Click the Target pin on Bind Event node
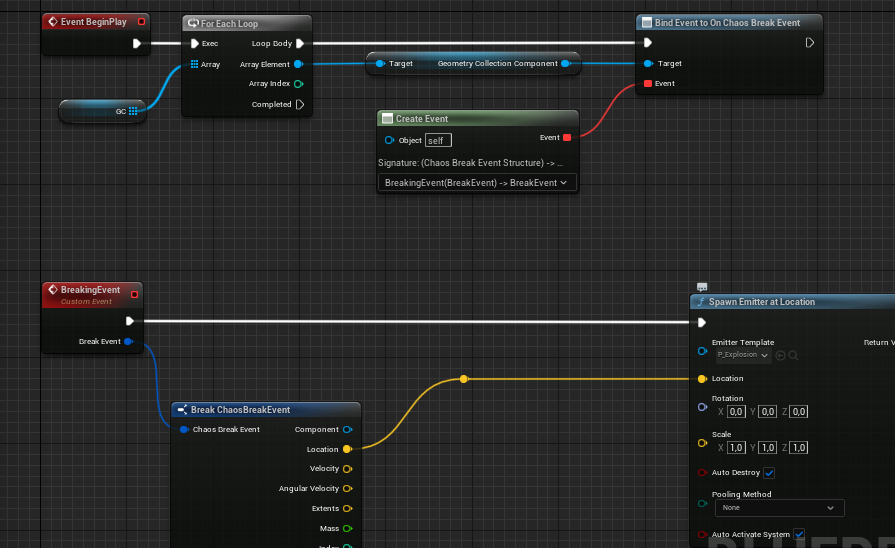The height and width of the screenshot is (548, 895). click(648, 63)
